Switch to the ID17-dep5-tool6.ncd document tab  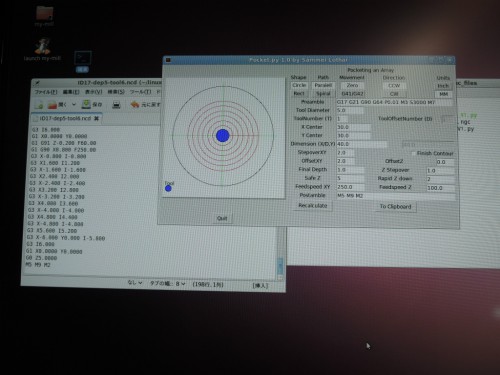pos(65,119)
